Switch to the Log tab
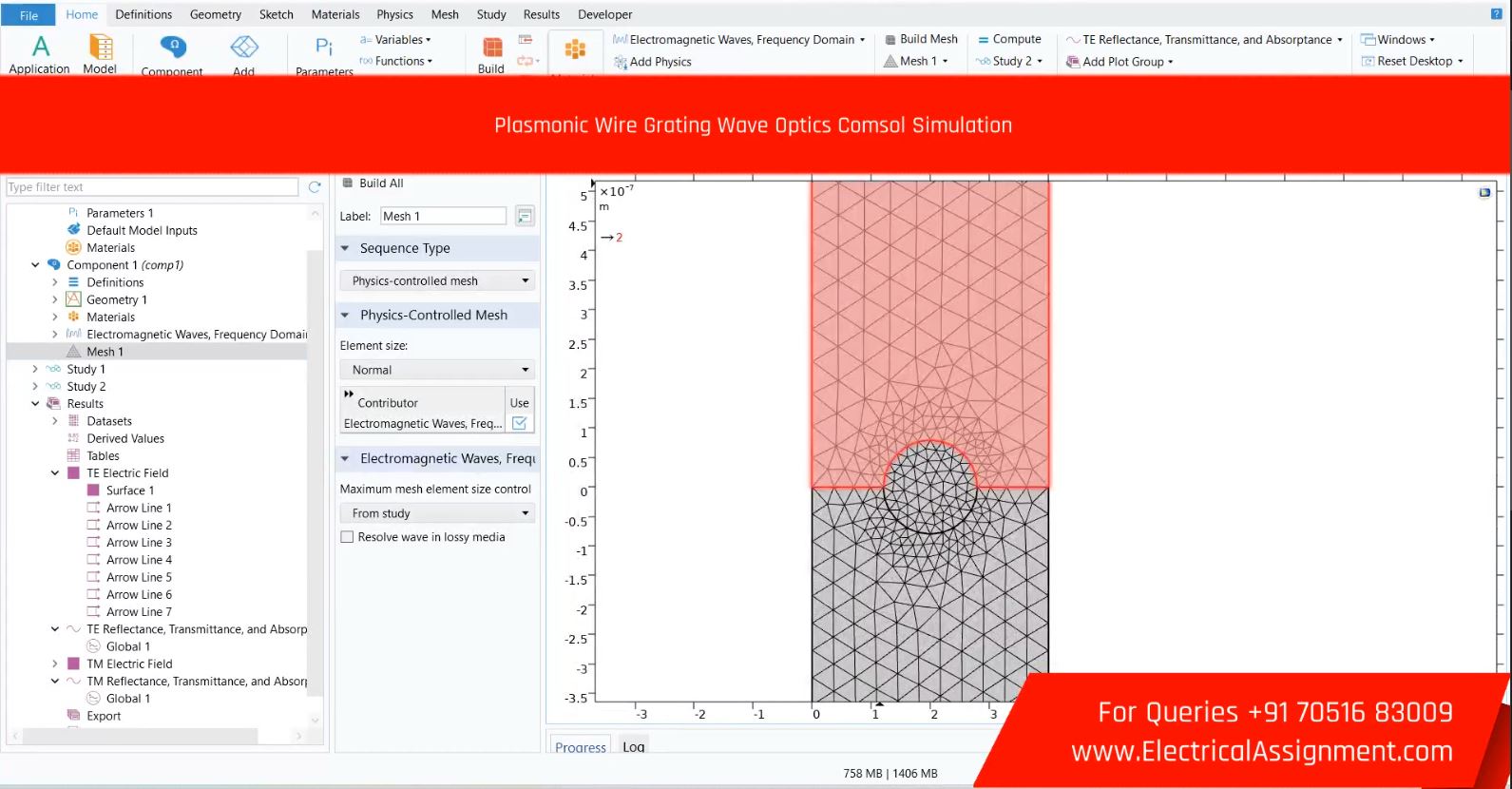Viewport: 1512px width, 789px height. click(x=633, y=747)
